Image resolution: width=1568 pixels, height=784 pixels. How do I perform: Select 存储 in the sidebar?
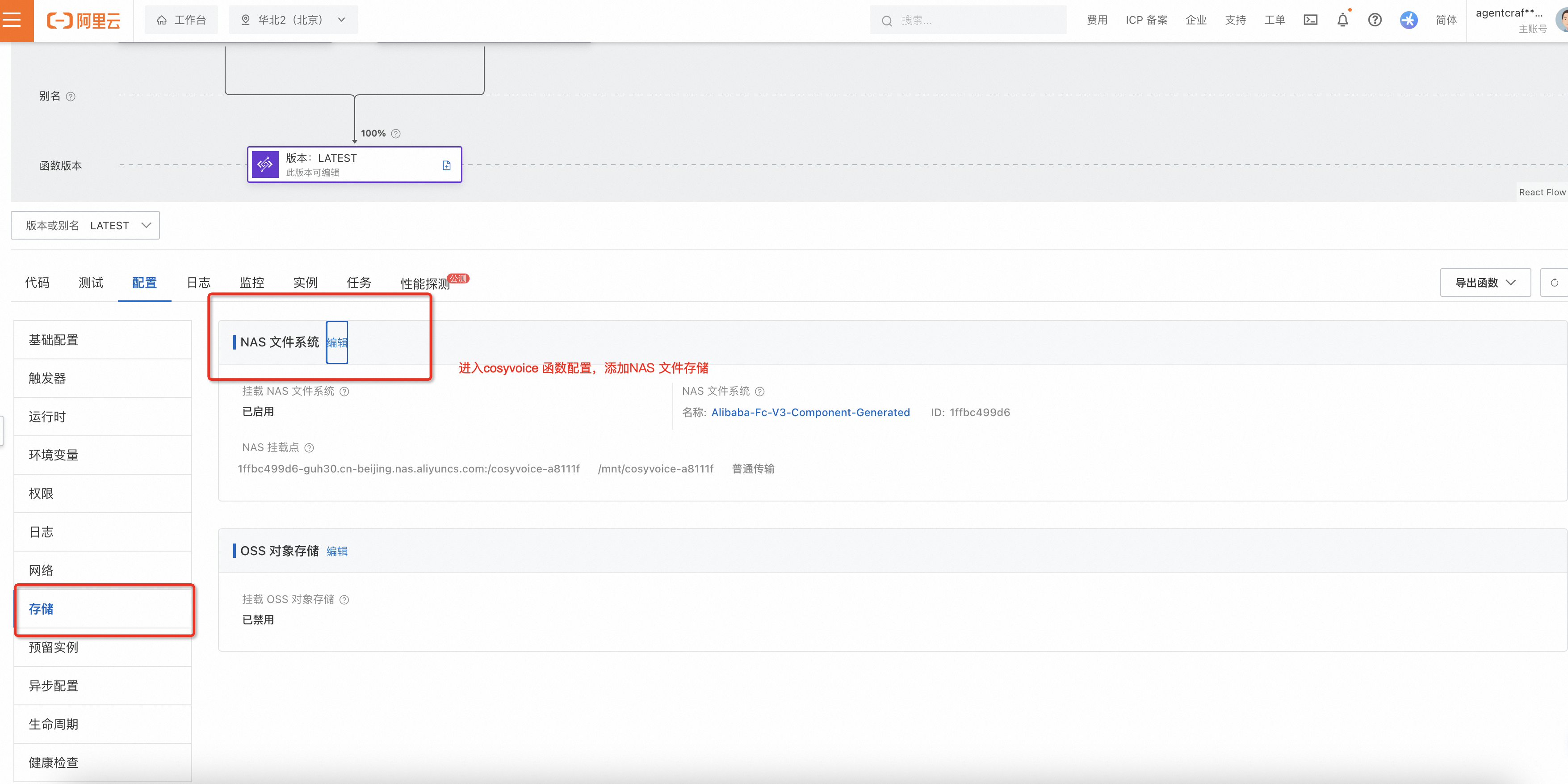42,608
